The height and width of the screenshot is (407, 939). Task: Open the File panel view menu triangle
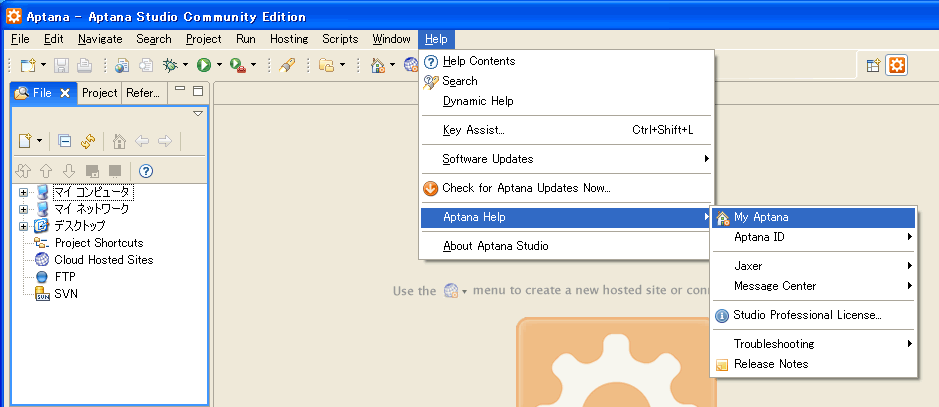click(197, 114)
